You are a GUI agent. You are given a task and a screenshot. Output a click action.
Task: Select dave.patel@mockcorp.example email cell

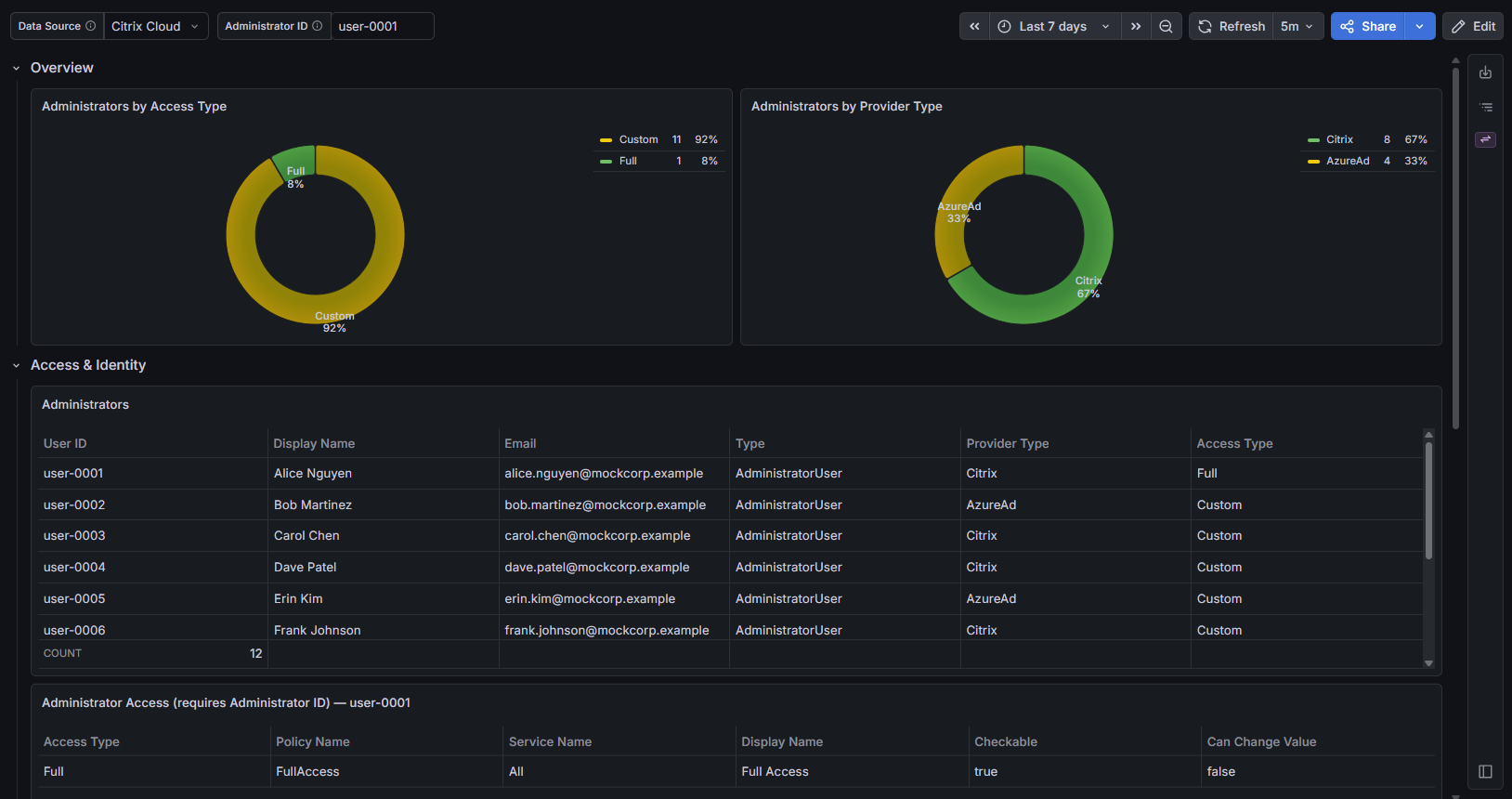click(x=614, y=567)
